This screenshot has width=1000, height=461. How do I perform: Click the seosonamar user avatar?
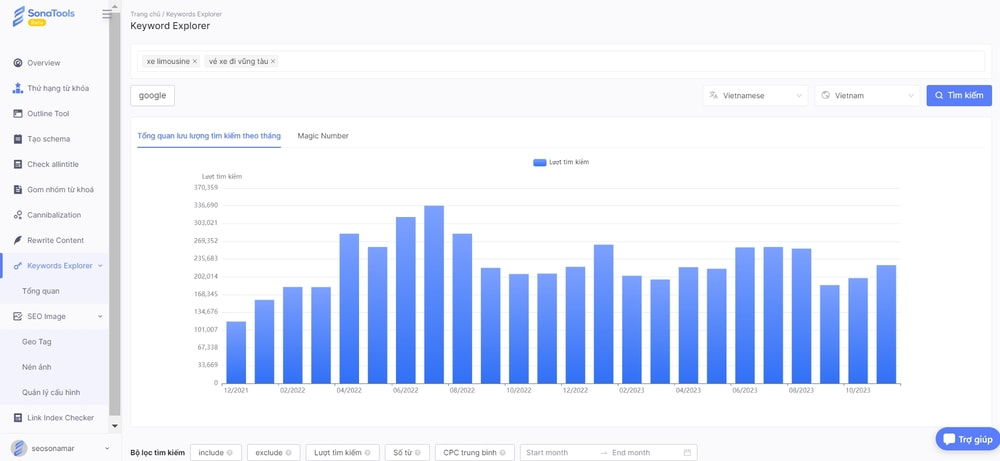coord(18,448)
